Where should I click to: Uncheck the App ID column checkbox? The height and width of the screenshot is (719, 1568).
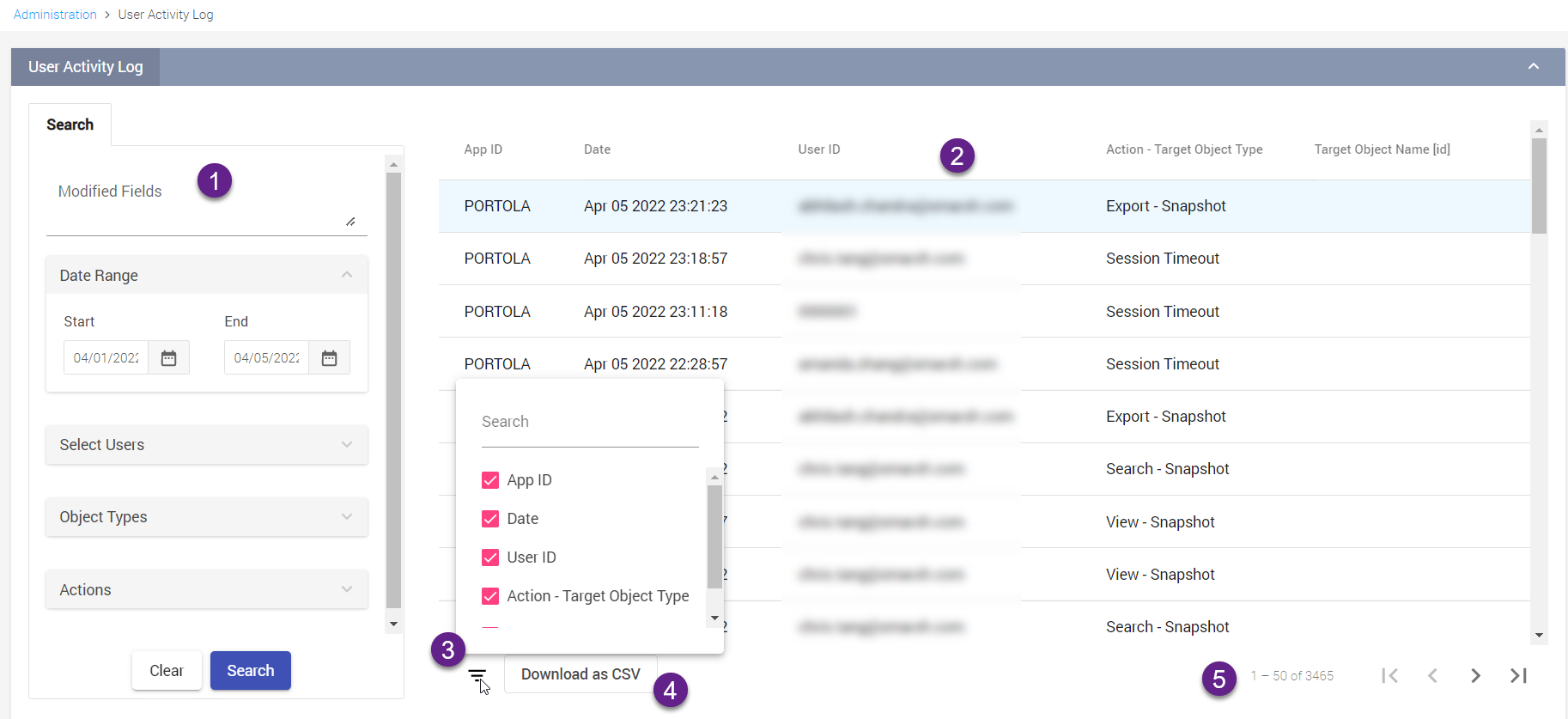tap(490, 480)
